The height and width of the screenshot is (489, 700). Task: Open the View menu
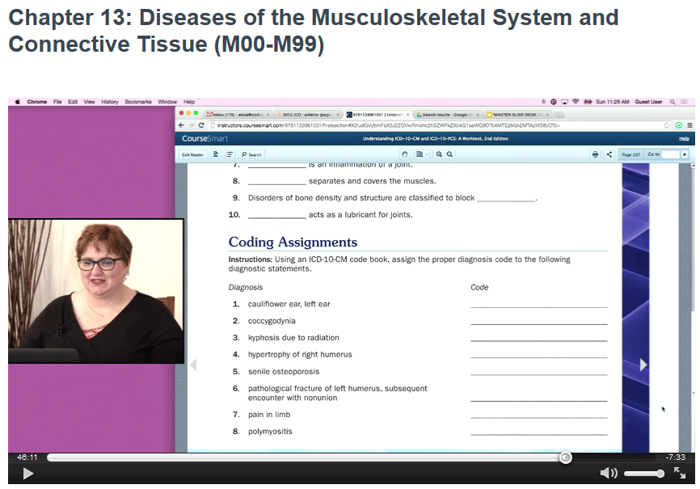89,102
